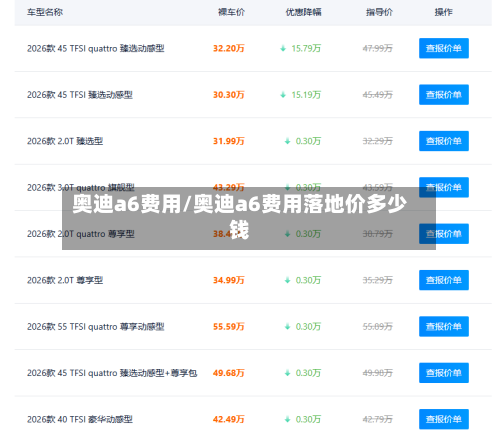This screenshot has height=437, width=500.
Task: Click the struck-through 35.29万 guide price
Action: 378,280
